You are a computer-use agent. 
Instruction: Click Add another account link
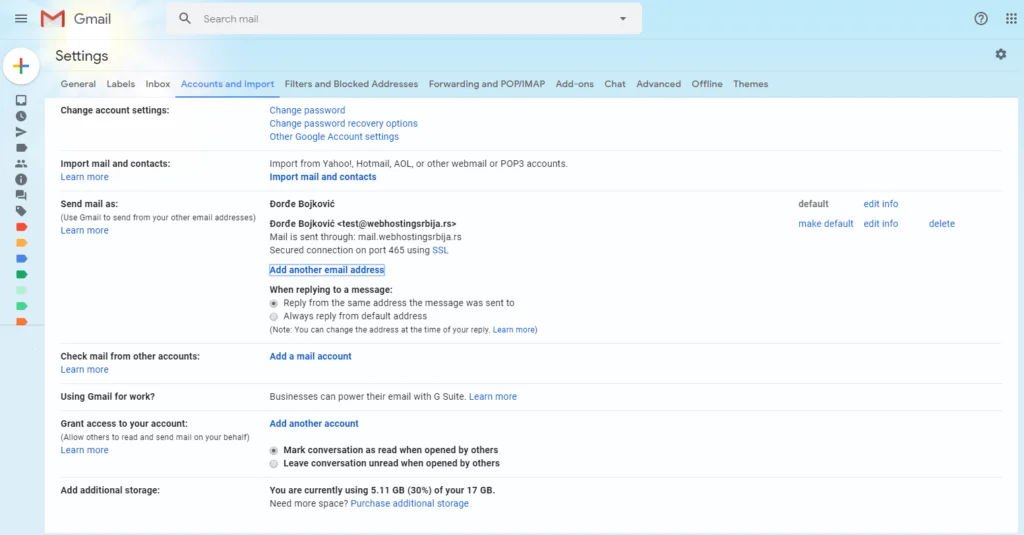coord(313,423)
